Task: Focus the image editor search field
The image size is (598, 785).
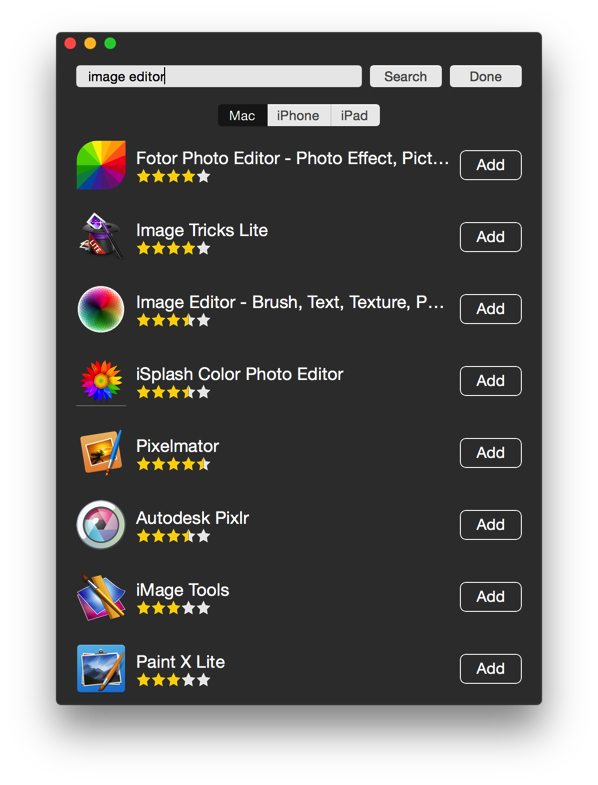Action: coord(219,76)
